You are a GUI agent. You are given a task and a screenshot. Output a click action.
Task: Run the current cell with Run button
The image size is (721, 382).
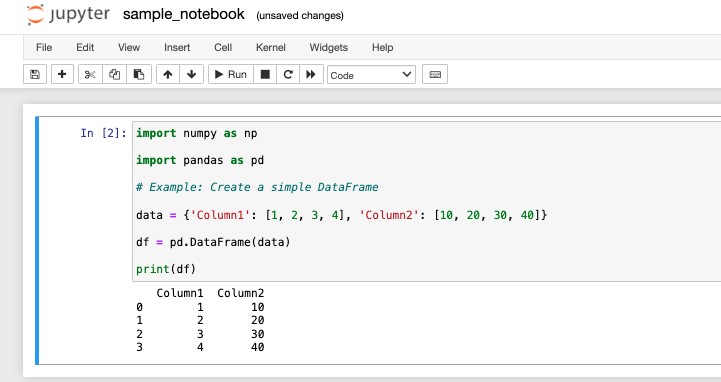(x=231, y=74)
